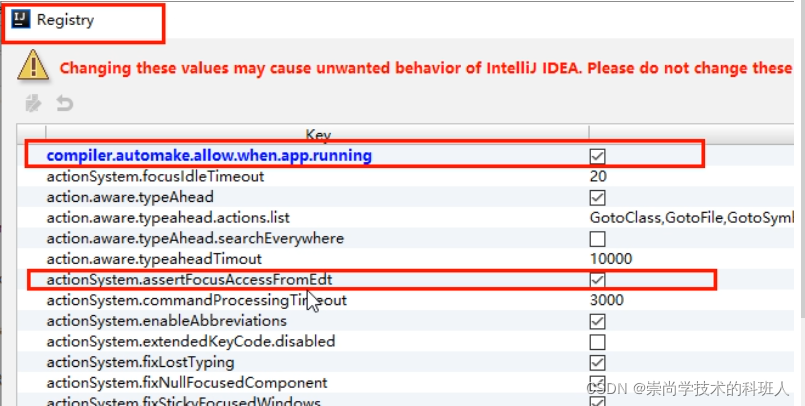Click the GotoClass,GotoFile value cell
This screenshot has width=805, height=406.
point(691,218)
